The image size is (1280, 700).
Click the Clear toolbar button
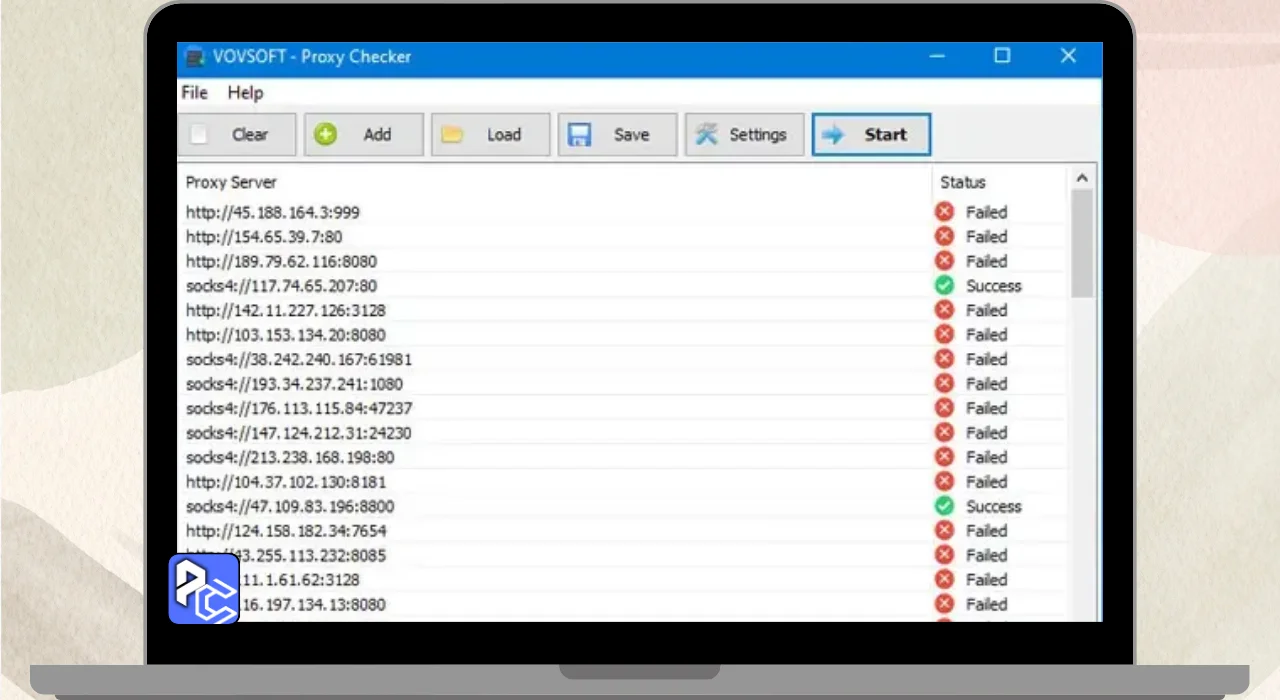pos(237,134)
